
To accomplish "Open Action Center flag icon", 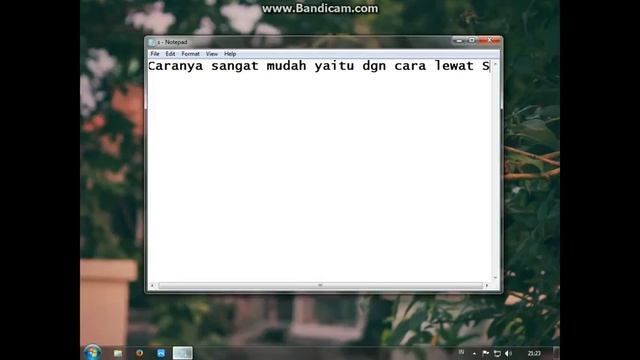I will point(485,353).
